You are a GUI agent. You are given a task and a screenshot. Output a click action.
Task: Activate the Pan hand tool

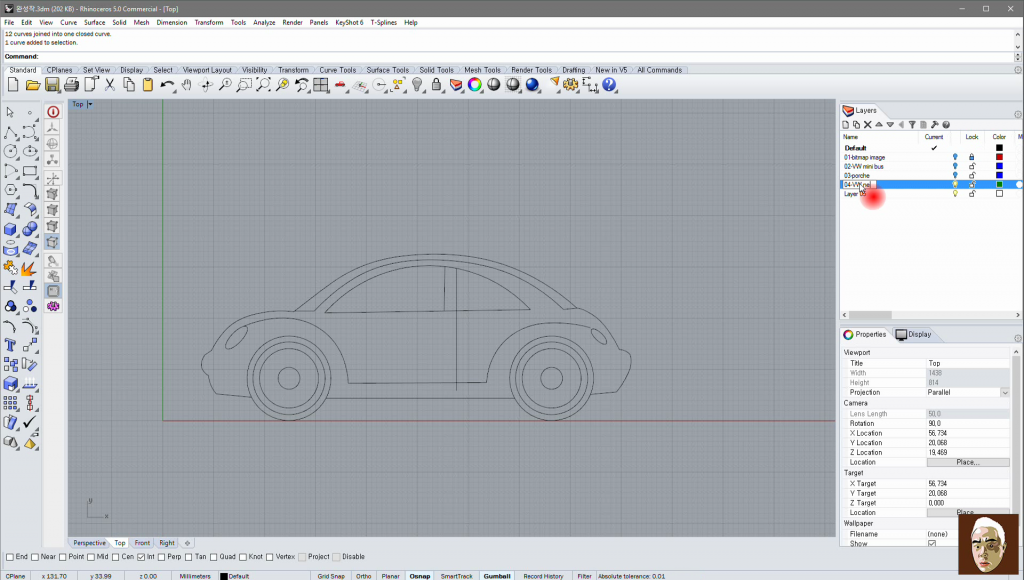[x=187, y=85]
